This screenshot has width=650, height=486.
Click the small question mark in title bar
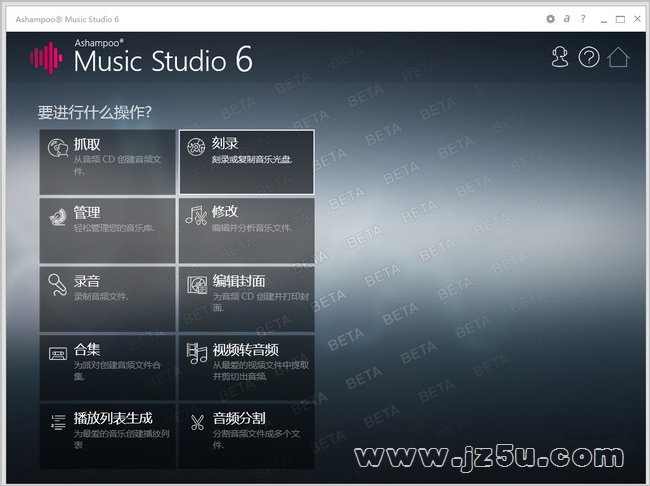click(x=583, y=19)
